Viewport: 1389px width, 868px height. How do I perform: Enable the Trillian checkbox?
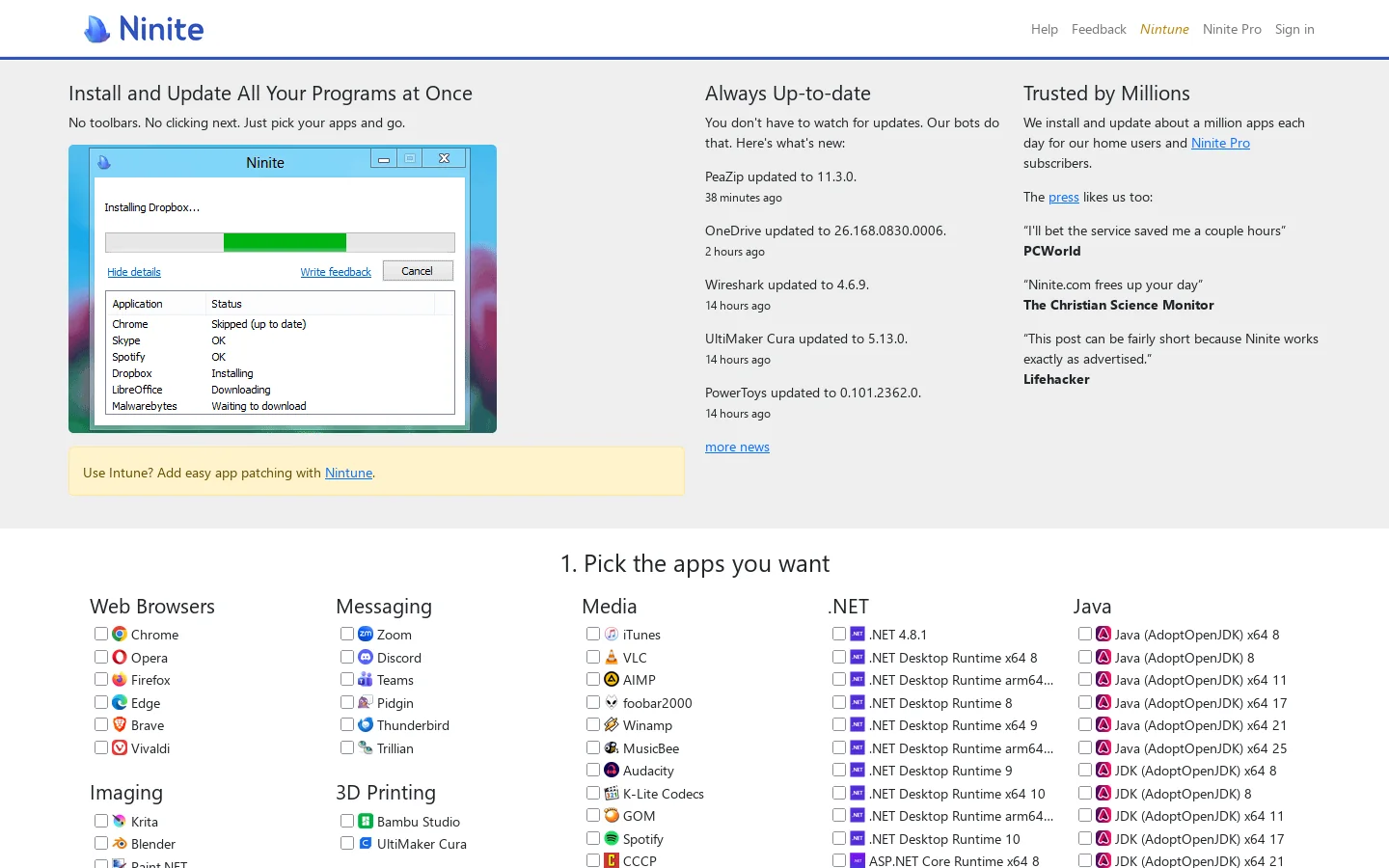point(347,747)
